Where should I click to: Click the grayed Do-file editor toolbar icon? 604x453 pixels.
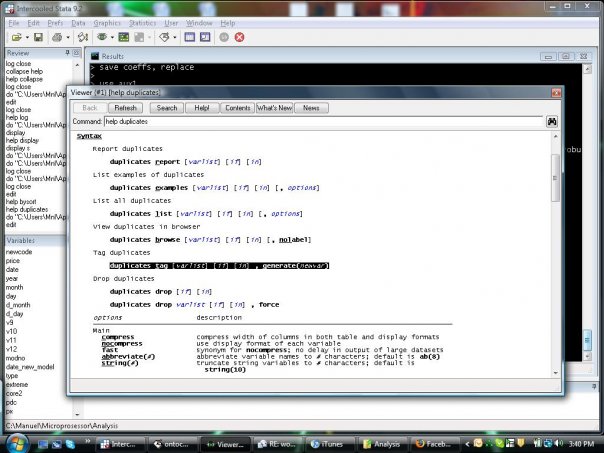(x=139, y=37)
